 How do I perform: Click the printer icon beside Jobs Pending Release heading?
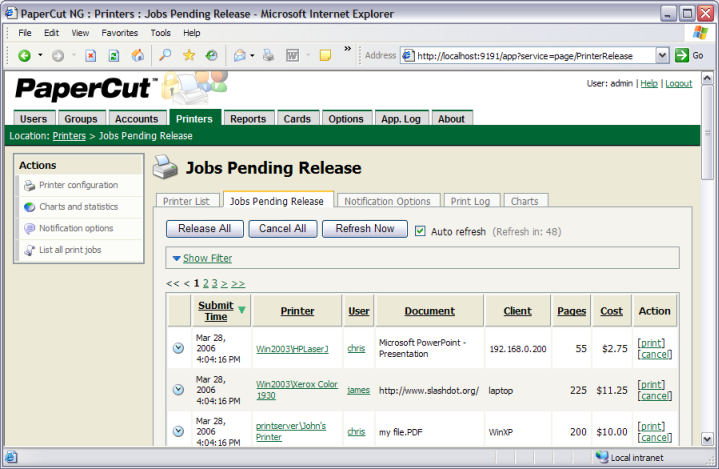click(x=165, y=167)
